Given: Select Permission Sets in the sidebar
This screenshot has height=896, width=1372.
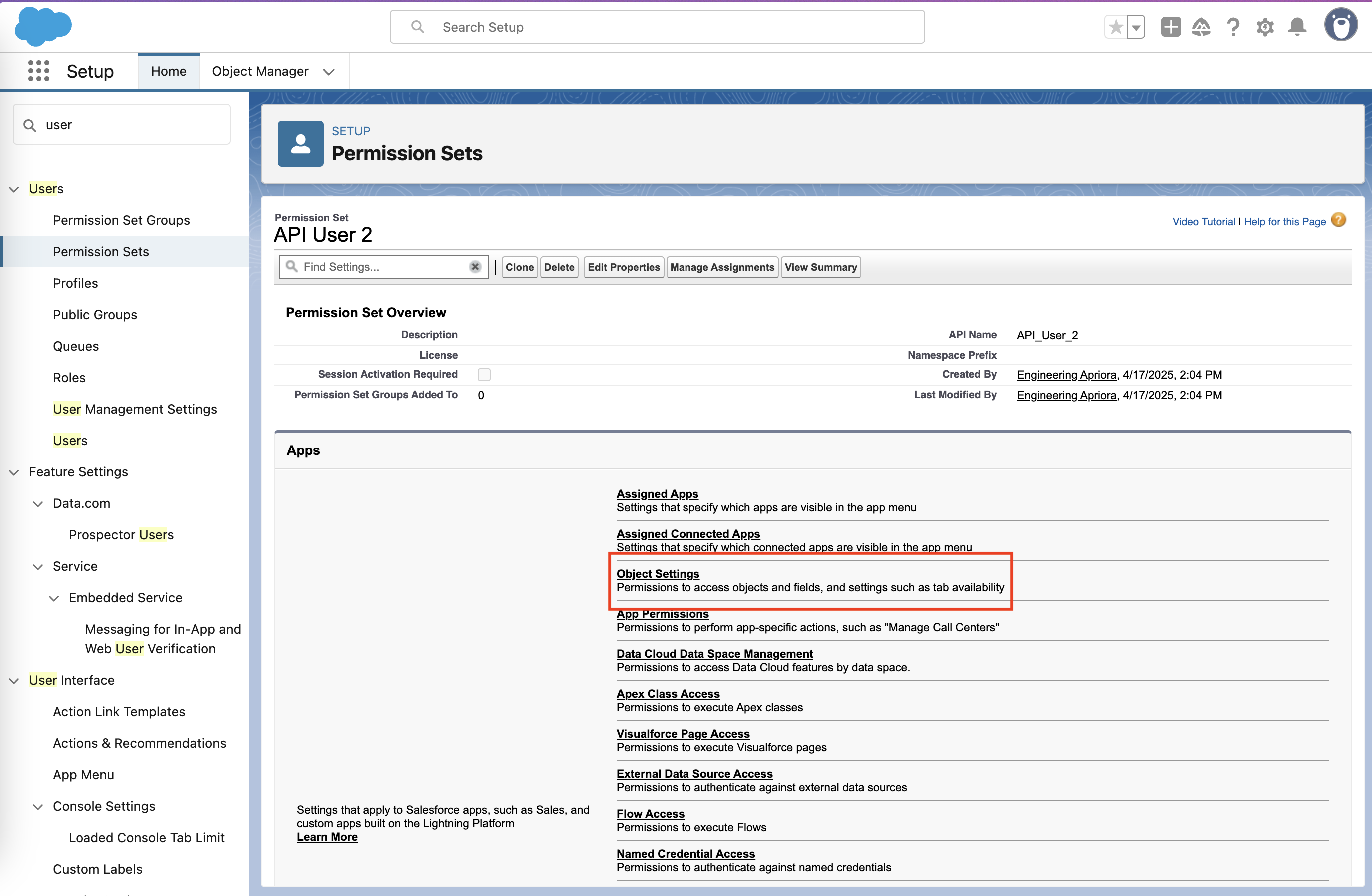Looking at the screenshot, I should [101, 252].
